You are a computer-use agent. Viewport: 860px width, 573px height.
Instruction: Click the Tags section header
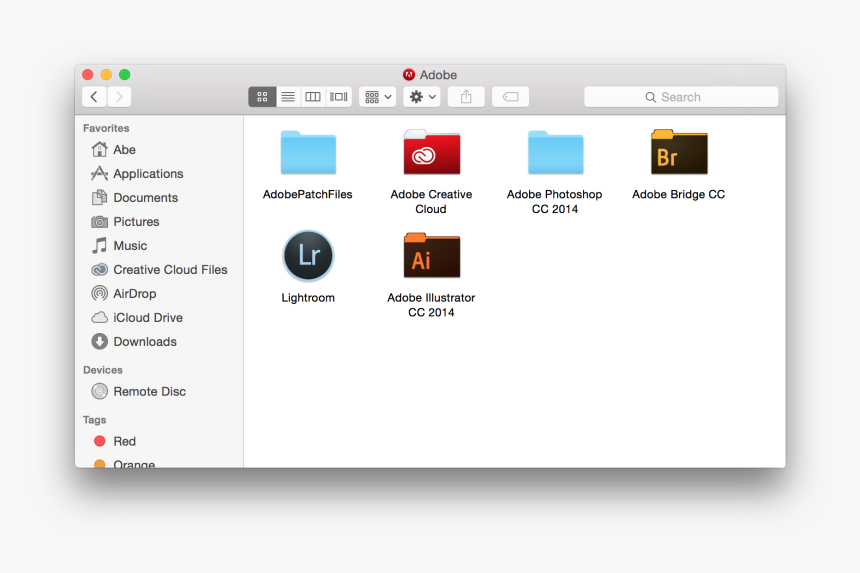pos(94,420)
